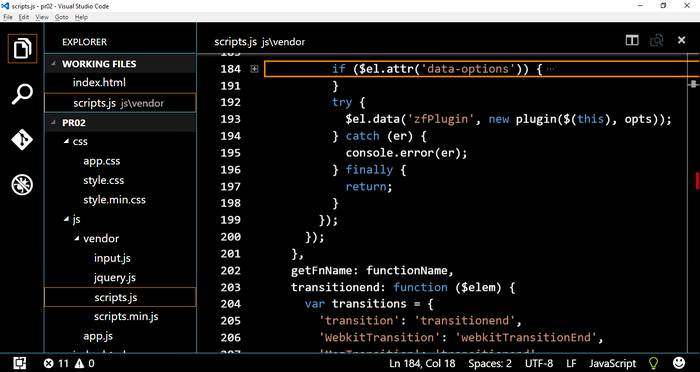700x372 pixels.
Task: Collapse the vendor folder
Action: (x=77, y=238)
